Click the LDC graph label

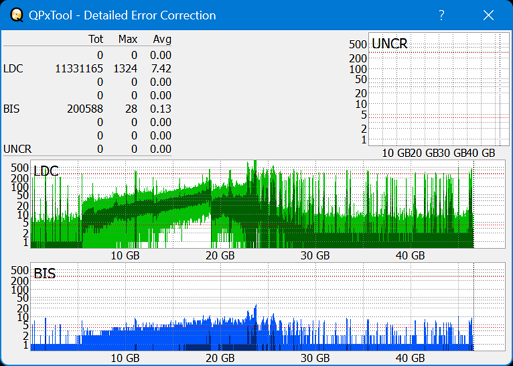[46, 171]
